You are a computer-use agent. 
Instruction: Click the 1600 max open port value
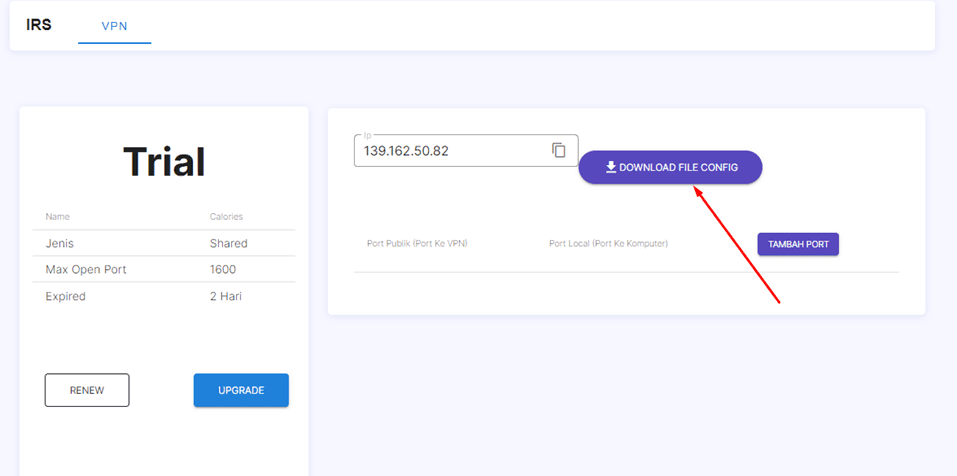click(224, 270)
